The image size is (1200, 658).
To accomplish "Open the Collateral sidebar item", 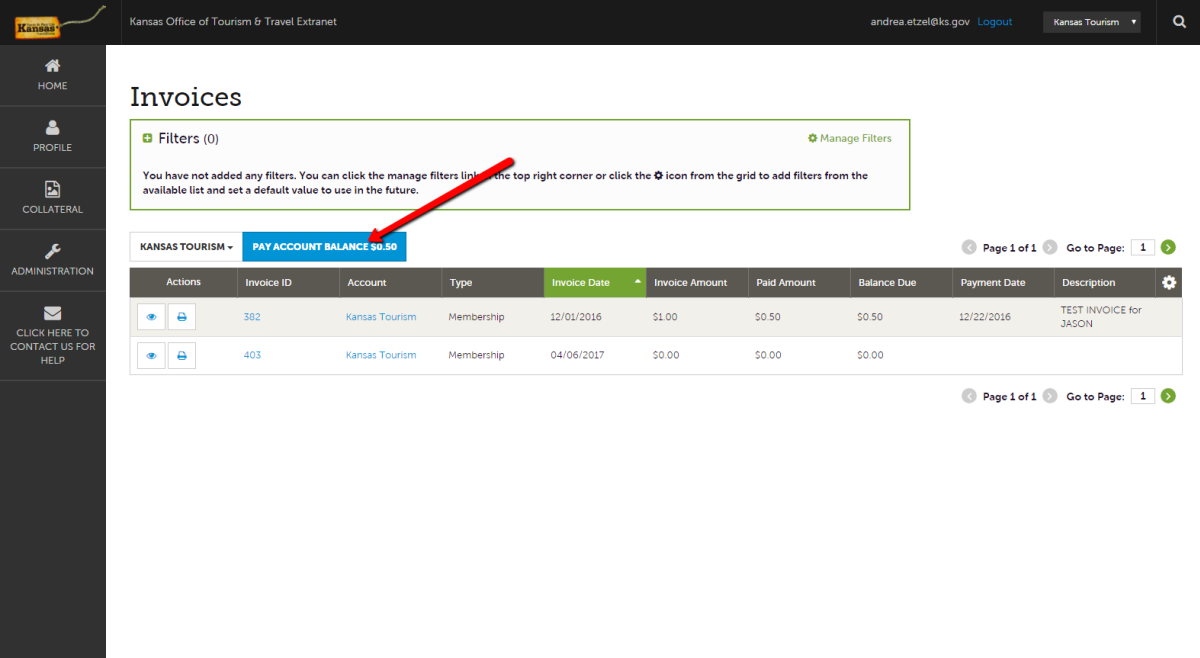I will tap(53, 199).
